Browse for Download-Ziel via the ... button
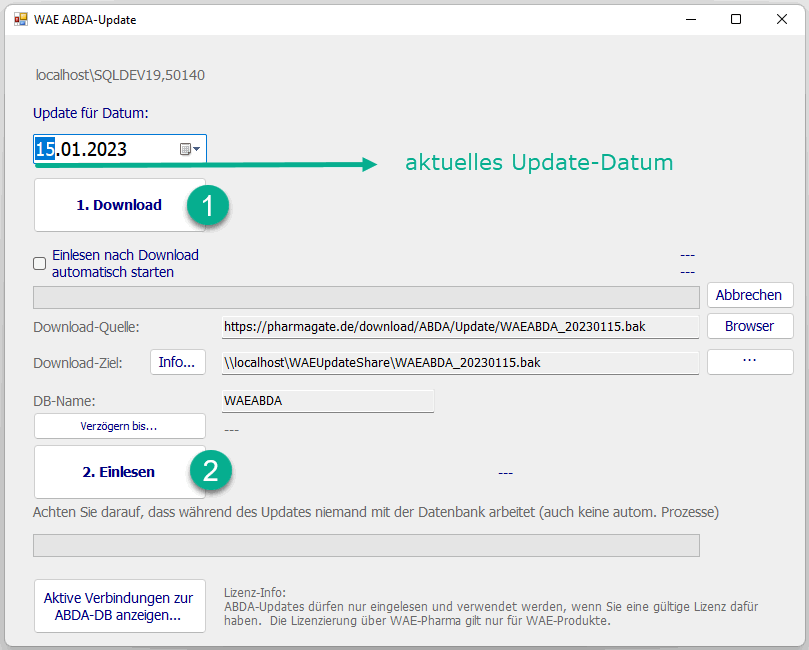 750,362
